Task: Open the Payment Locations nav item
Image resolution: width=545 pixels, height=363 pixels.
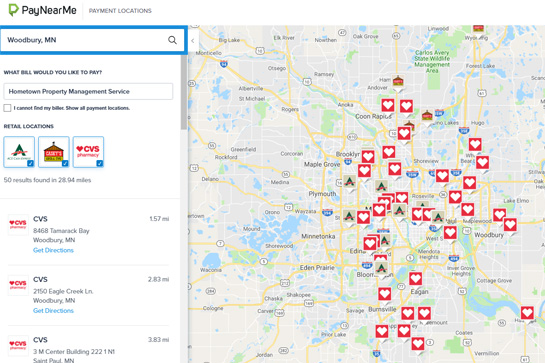Action: coord(120,11)
